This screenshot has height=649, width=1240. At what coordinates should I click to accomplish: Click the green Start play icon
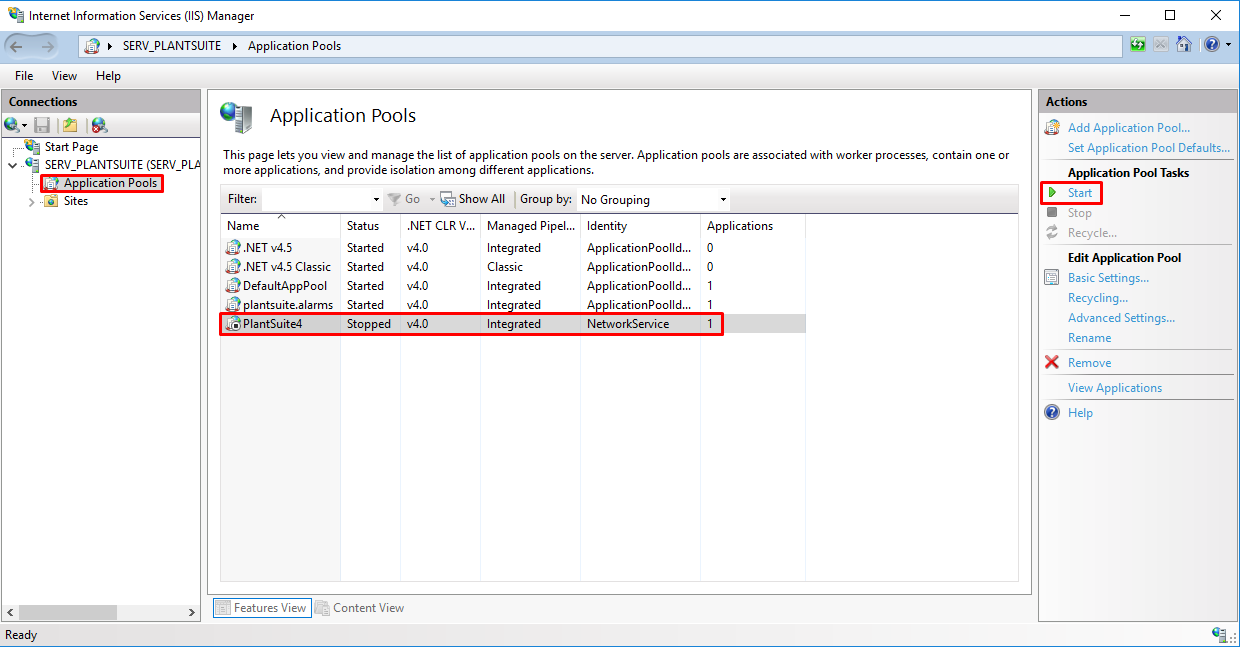pyautogui.click(x=1052, y=193)
